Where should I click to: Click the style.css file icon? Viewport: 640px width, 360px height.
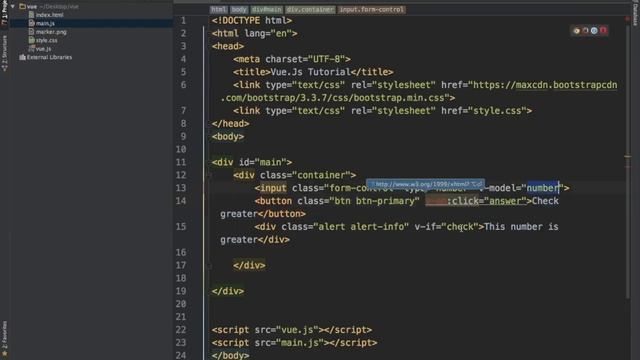click(31, 40)
